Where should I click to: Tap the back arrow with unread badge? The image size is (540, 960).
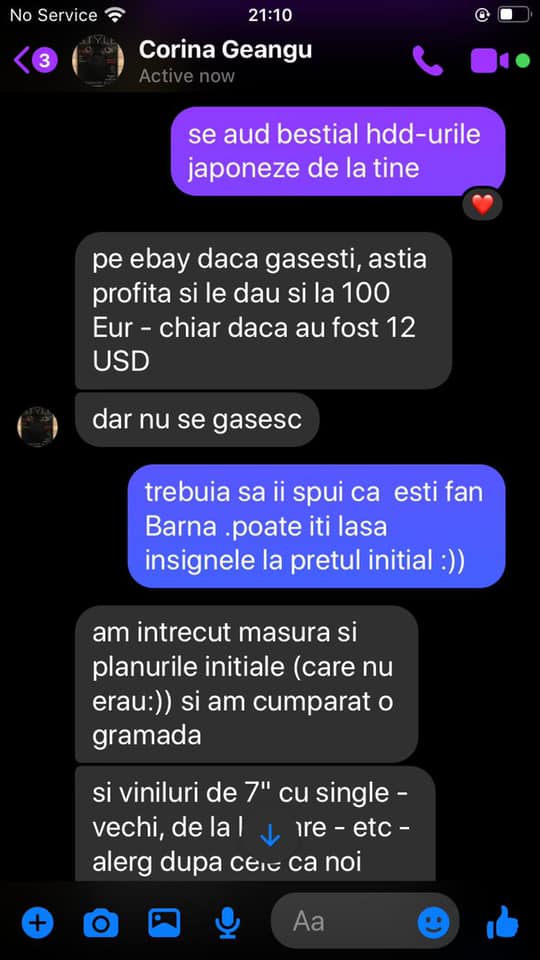(36, 60)
